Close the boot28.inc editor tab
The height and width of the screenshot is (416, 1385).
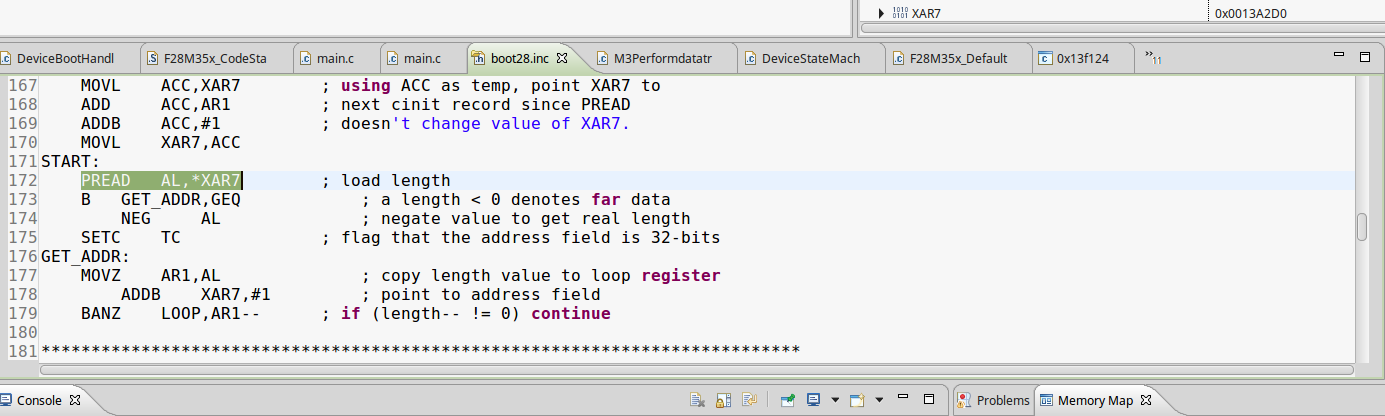(x=562, y=58)
